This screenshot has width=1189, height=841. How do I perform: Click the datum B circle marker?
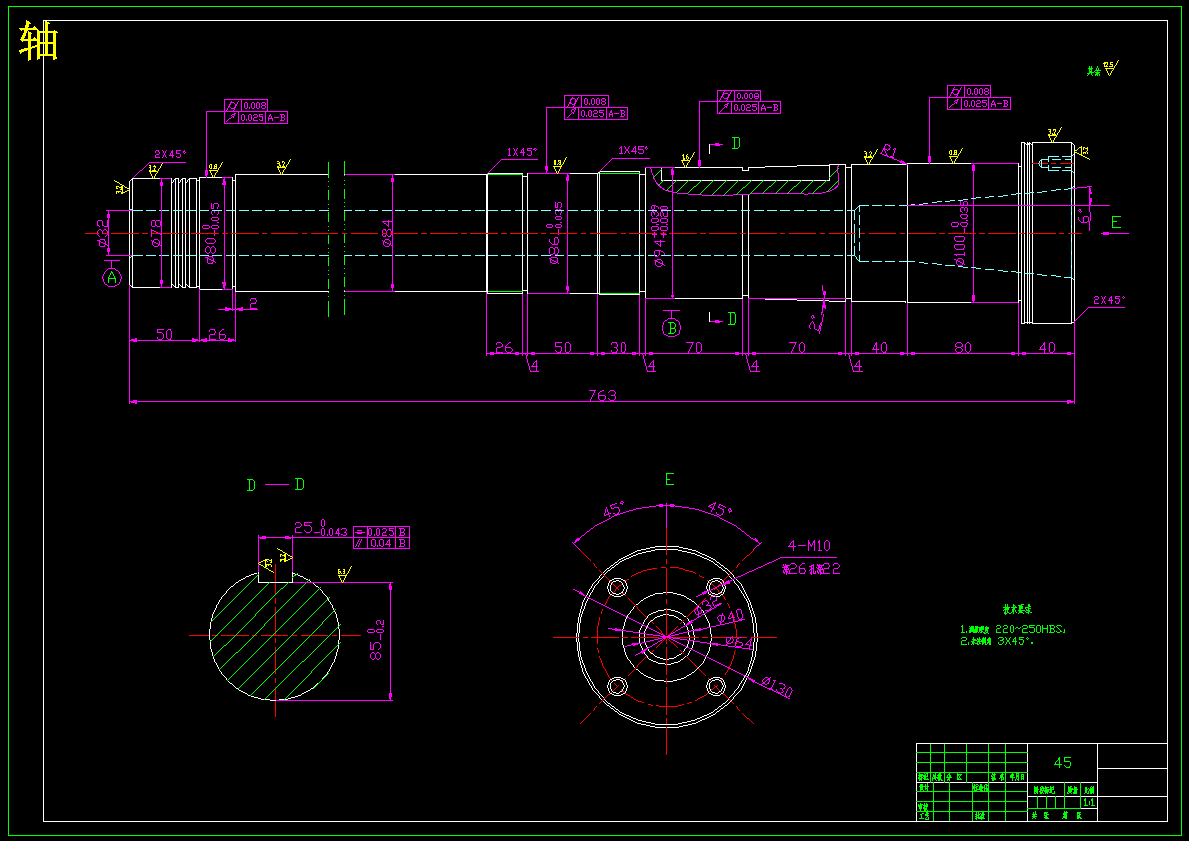[671, 328]
